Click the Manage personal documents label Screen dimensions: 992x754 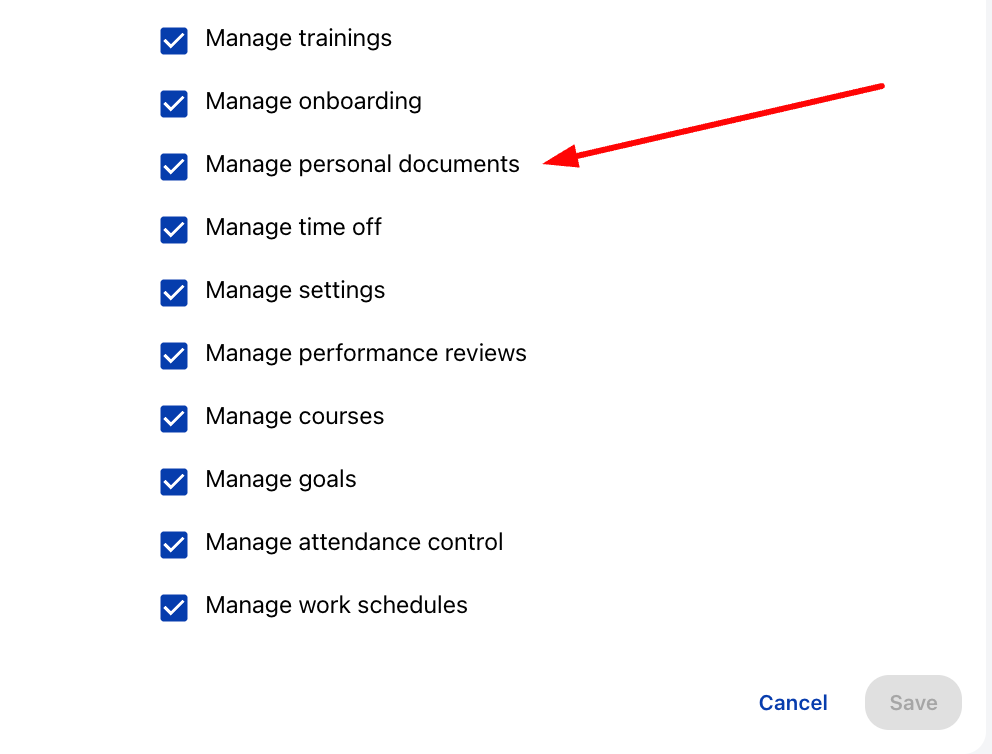click(x=362, y=164)
